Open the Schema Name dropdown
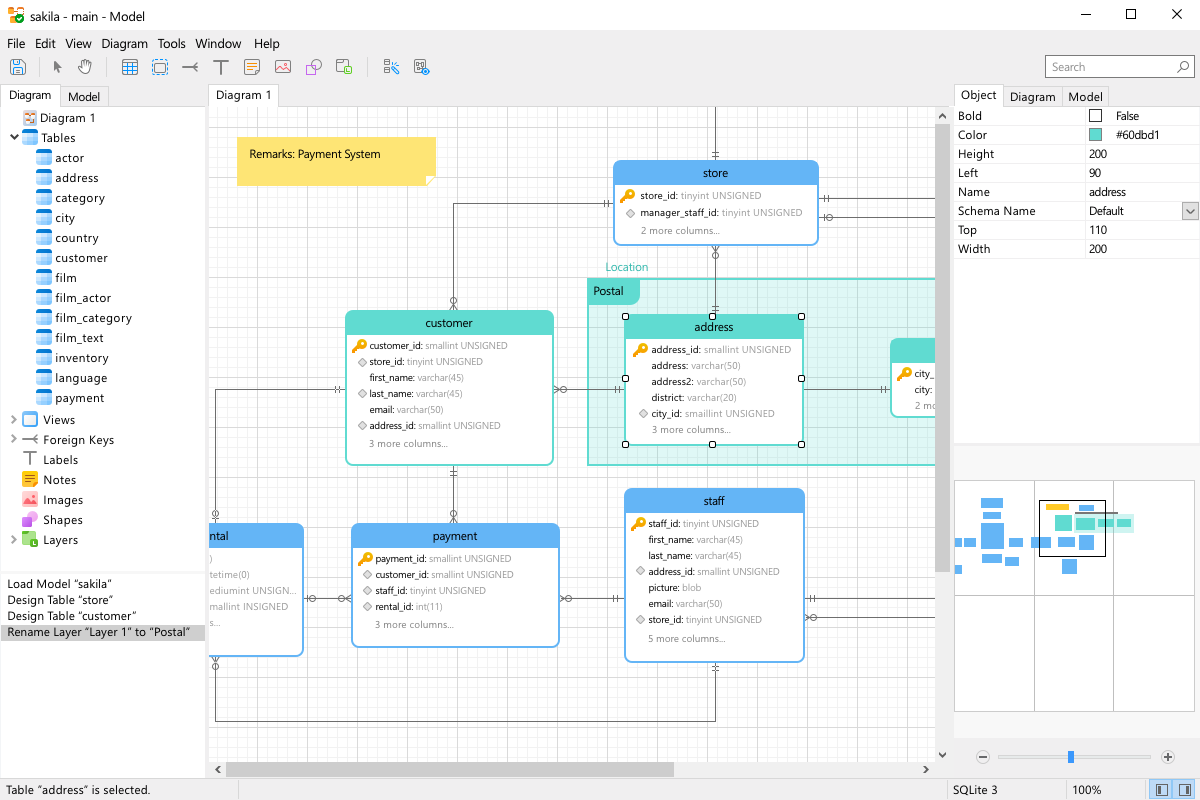The width and height of the screenshot is (1200, 800). click(x=1190, y=211)
